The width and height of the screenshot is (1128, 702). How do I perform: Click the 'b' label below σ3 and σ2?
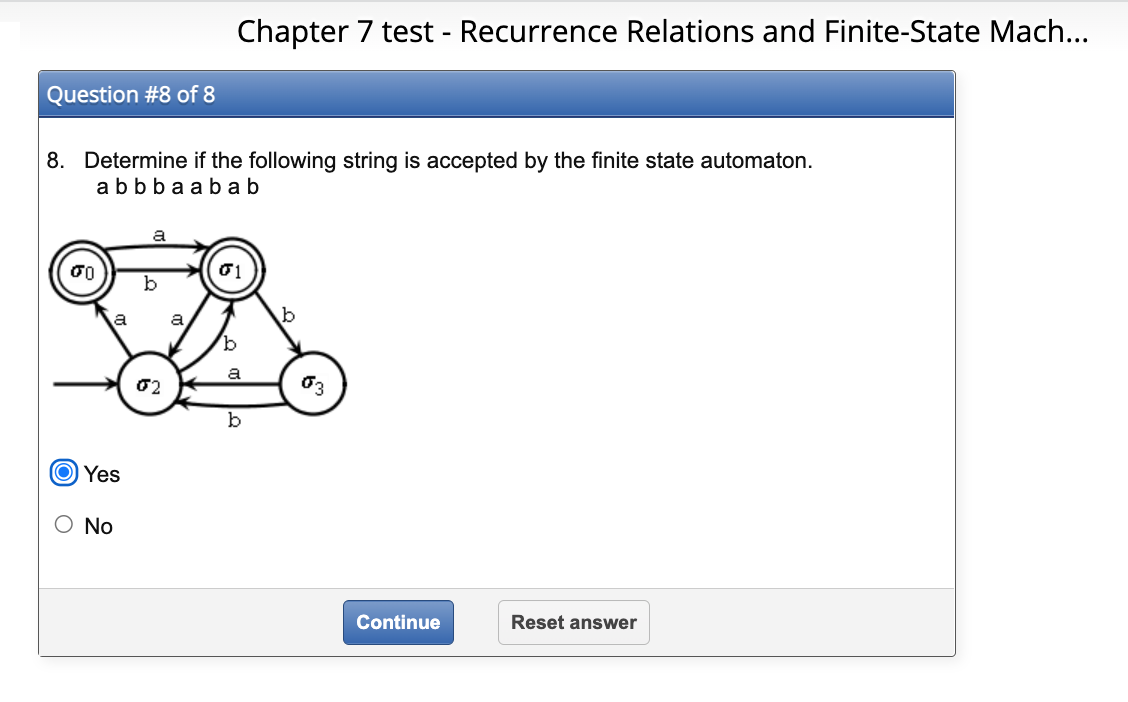[x=234, y=420]
